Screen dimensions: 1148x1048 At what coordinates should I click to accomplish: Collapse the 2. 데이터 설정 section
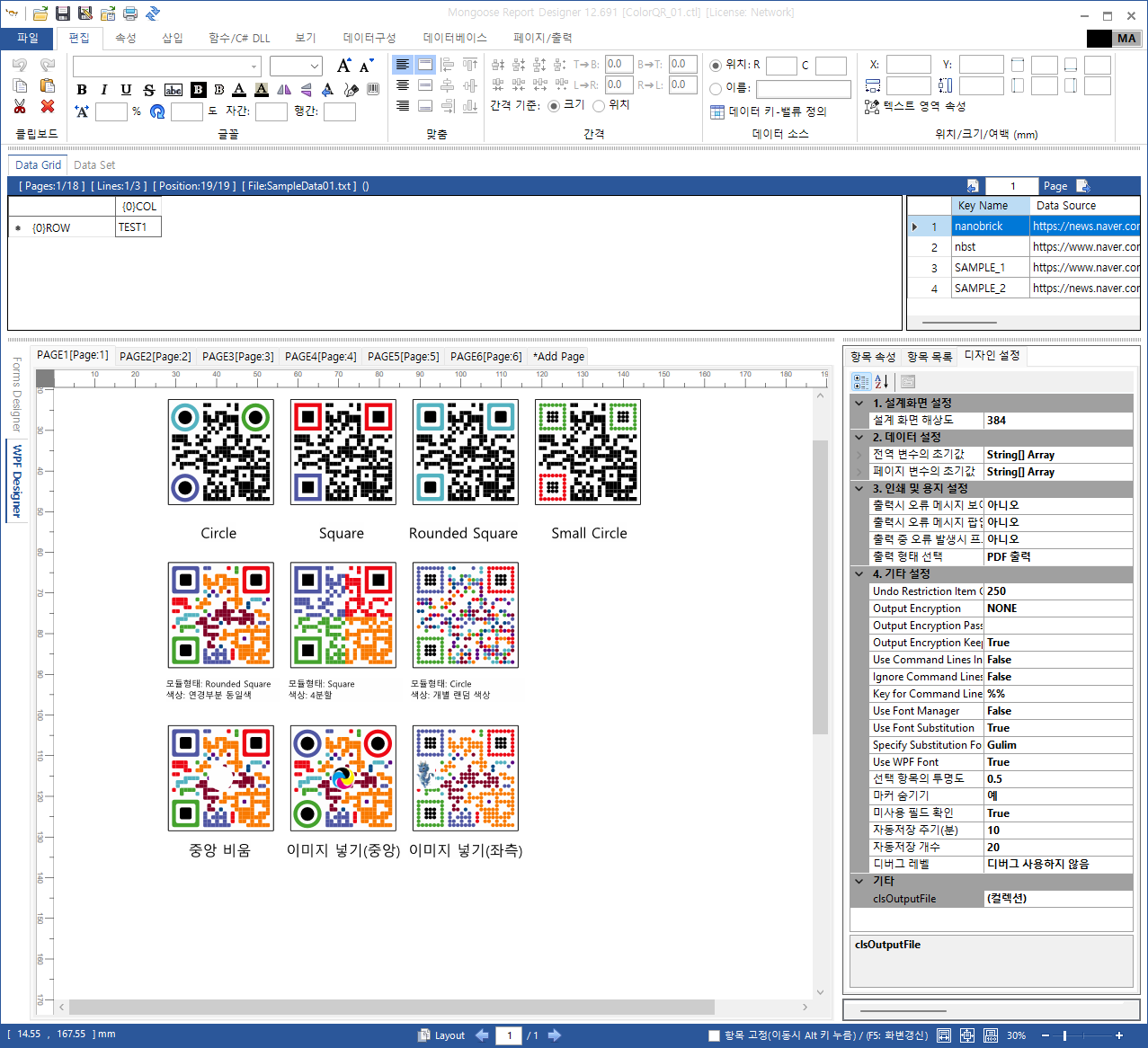[859, 438]
